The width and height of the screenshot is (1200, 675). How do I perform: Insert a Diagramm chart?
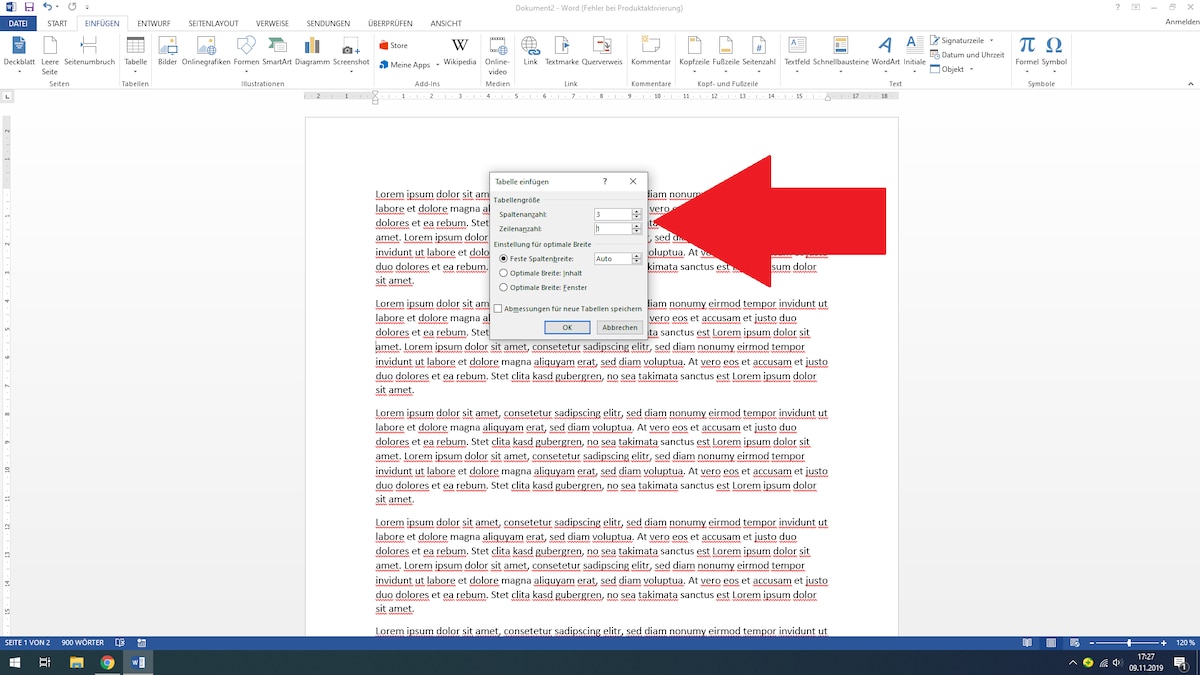[312, 50]
